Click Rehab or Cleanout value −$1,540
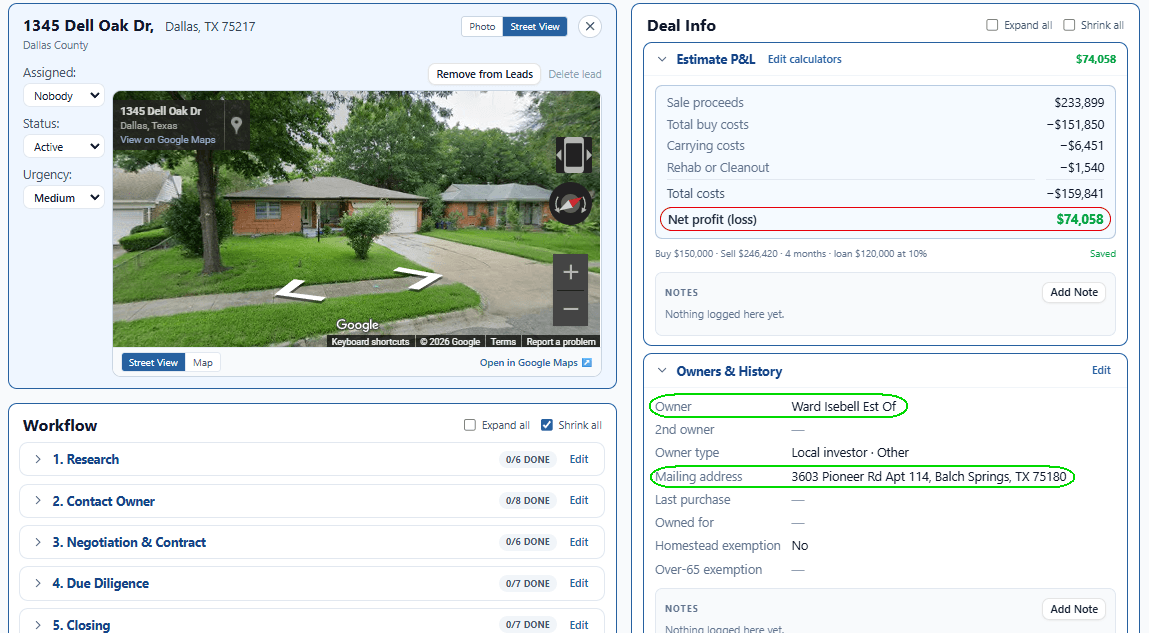1149x633 pixels. pyautogui.click(x=1082, y=168)
